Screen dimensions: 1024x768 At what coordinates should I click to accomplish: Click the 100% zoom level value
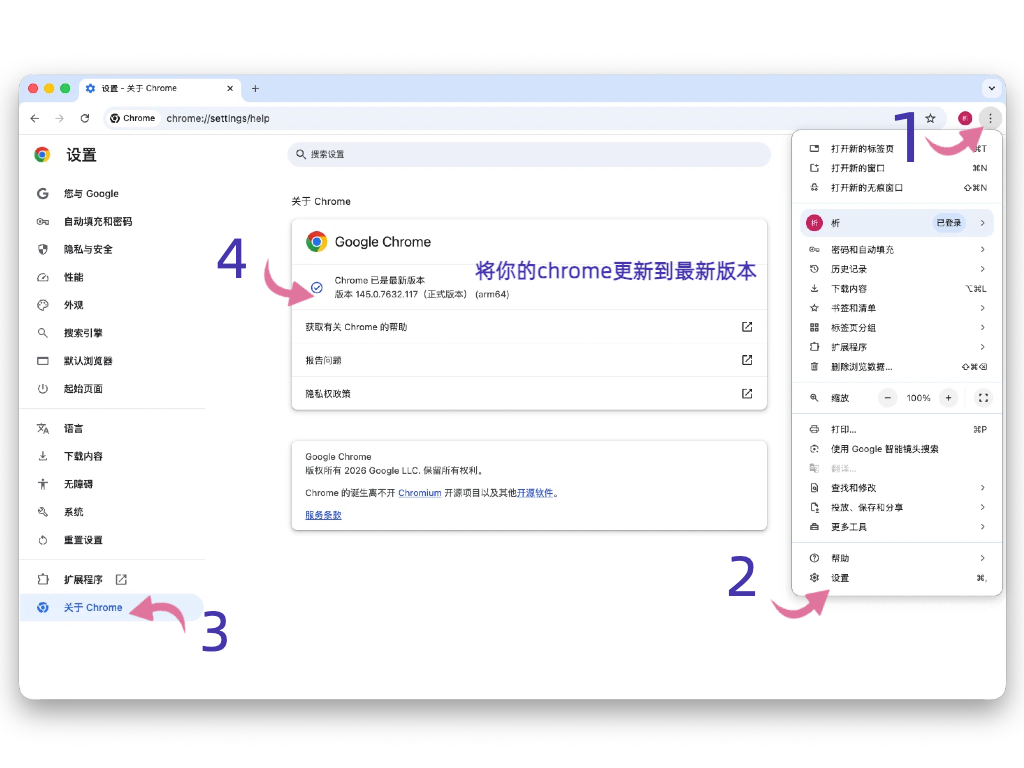pos(918,398)
